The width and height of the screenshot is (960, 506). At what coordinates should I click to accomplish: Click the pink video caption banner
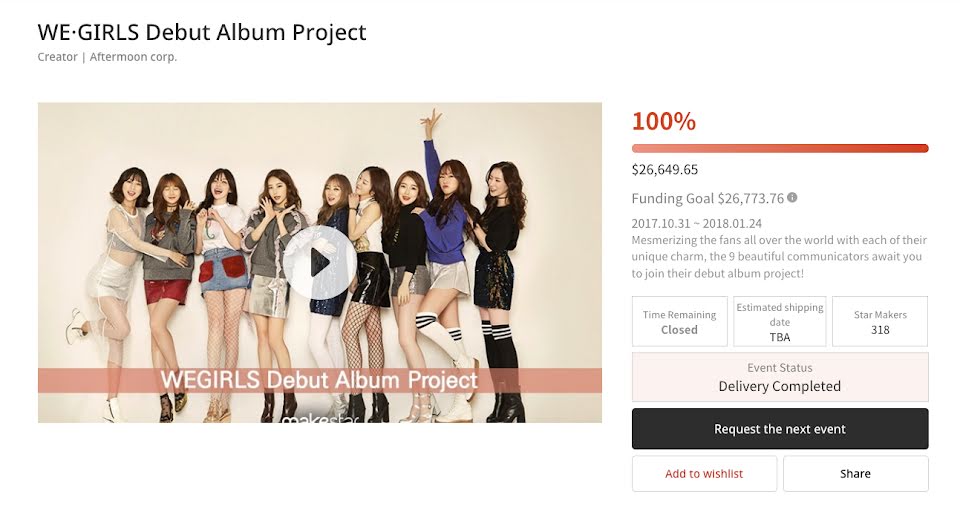[x=320, y=380]
